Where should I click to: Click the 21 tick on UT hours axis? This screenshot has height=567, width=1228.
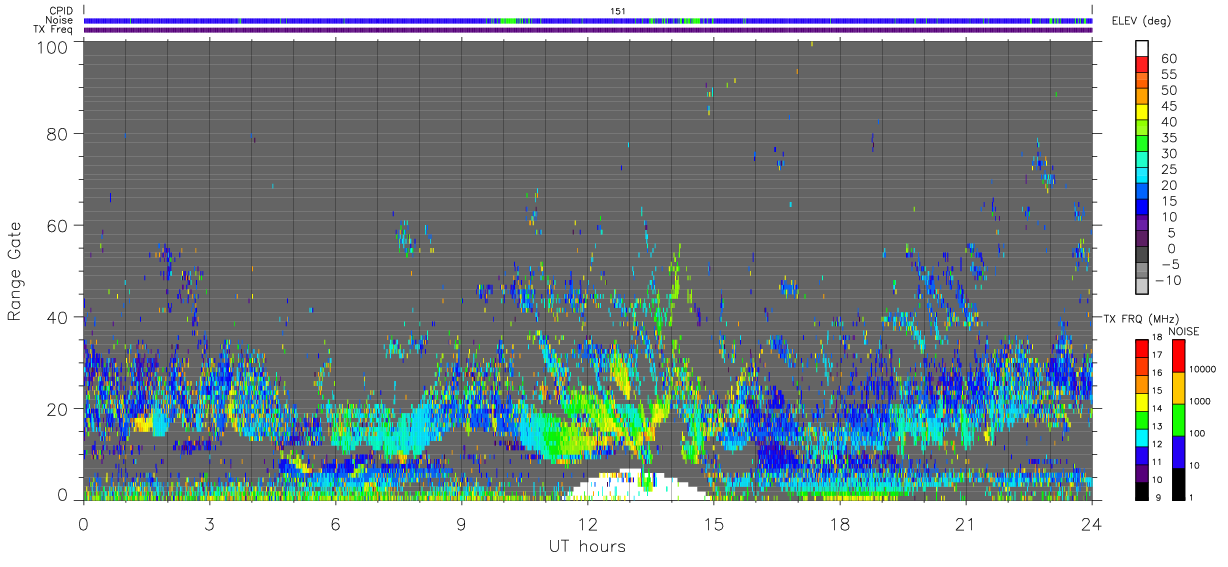(x=965, y=523)
